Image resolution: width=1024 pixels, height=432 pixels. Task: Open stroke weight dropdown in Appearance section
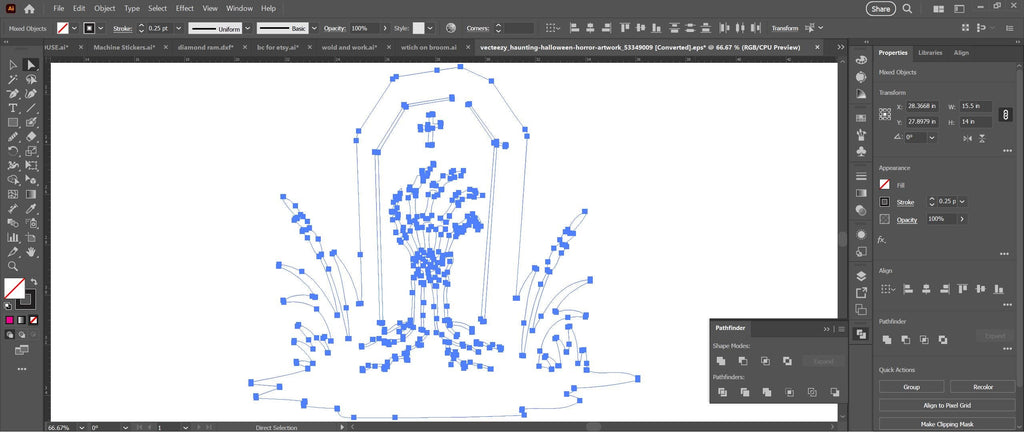[962, 202]
